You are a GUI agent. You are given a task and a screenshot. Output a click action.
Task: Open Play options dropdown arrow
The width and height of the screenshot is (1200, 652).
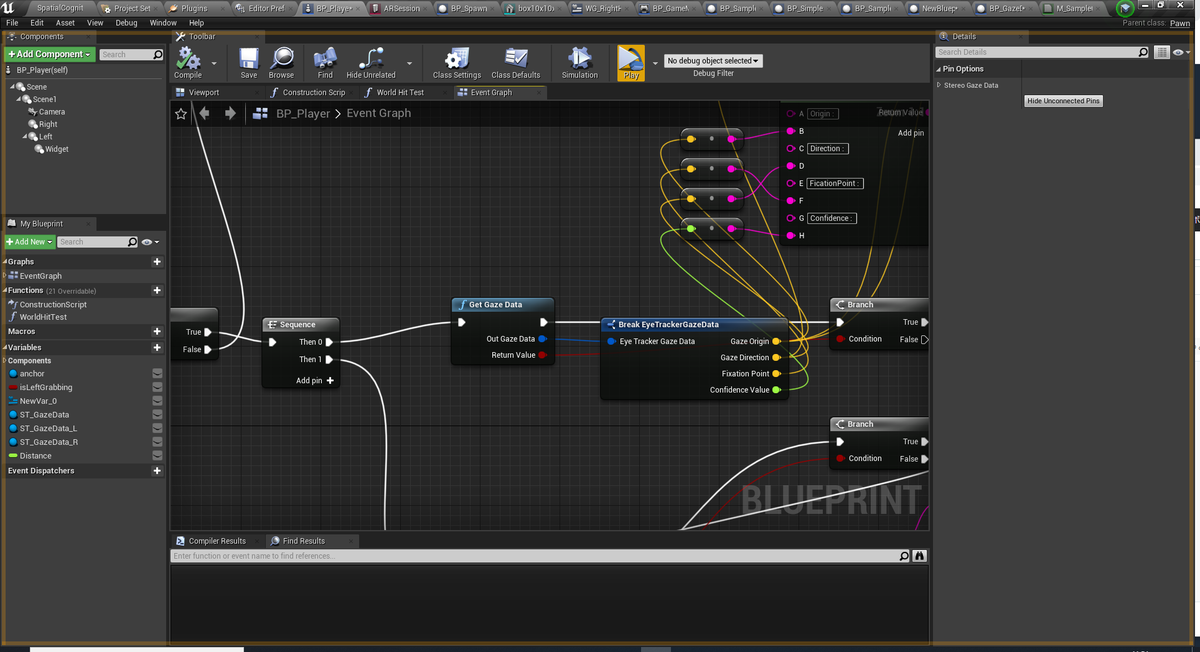click(x=655, y=63)
